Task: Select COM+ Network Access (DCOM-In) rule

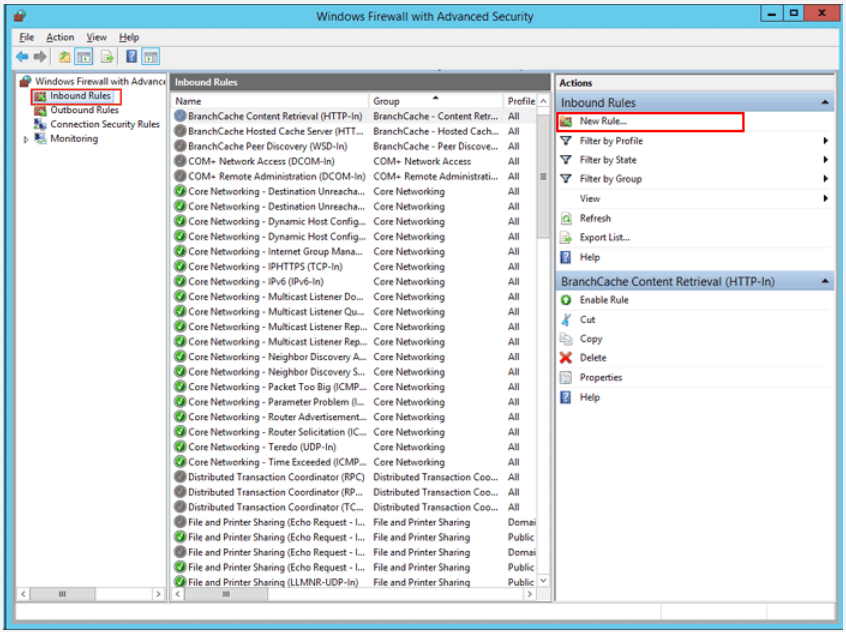Action: point(354,161)
